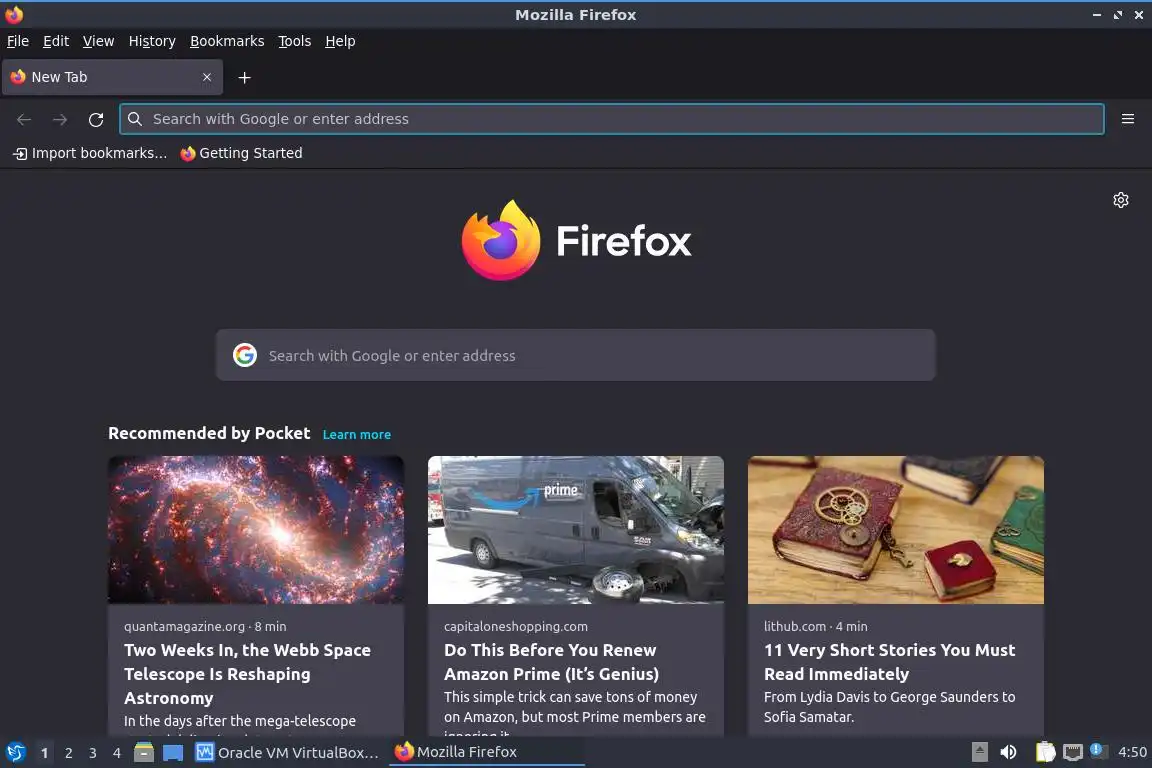1152x768 pixels.
Task: Click the eject removable media tray icon
Action: coord(979,752)
